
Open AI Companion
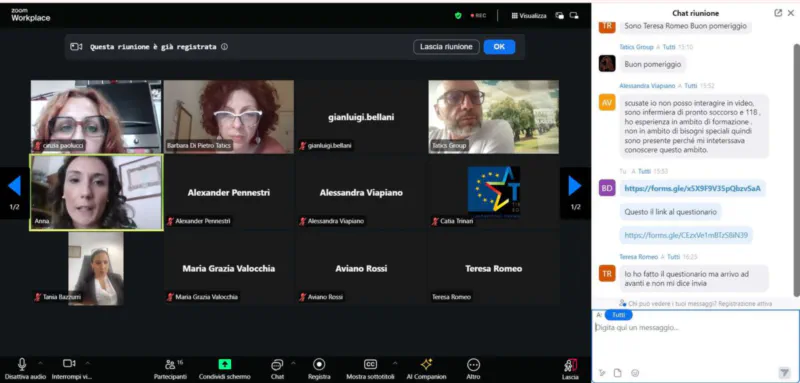pos(426,369)
